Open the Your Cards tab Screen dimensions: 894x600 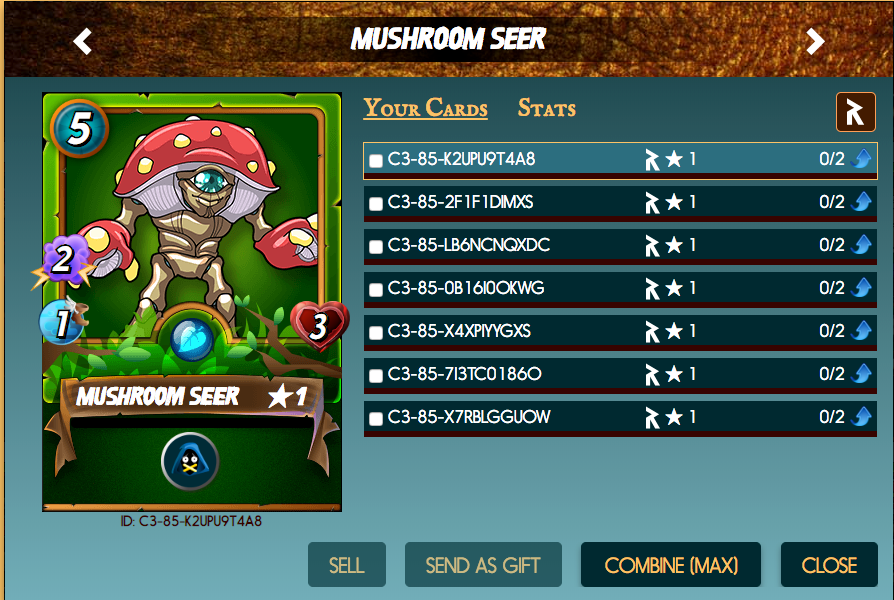coord(425,108)
